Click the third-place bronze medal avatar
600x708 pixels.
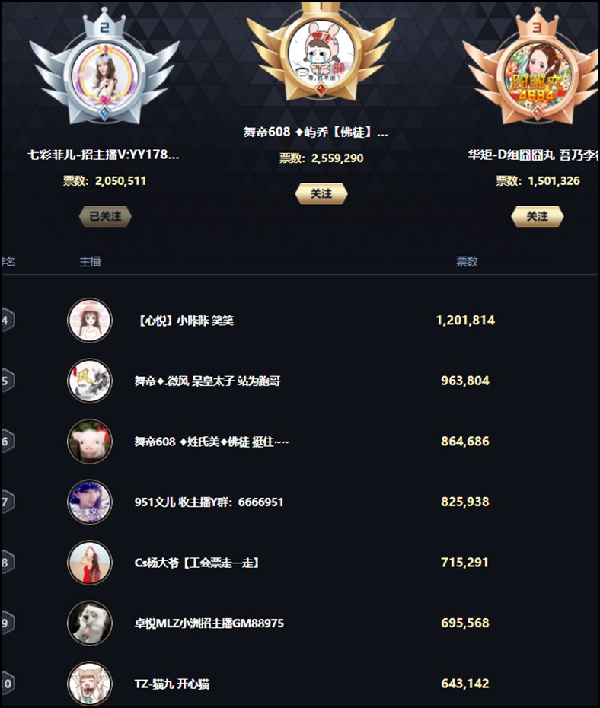pyautogui.click(x=537, y=75)
